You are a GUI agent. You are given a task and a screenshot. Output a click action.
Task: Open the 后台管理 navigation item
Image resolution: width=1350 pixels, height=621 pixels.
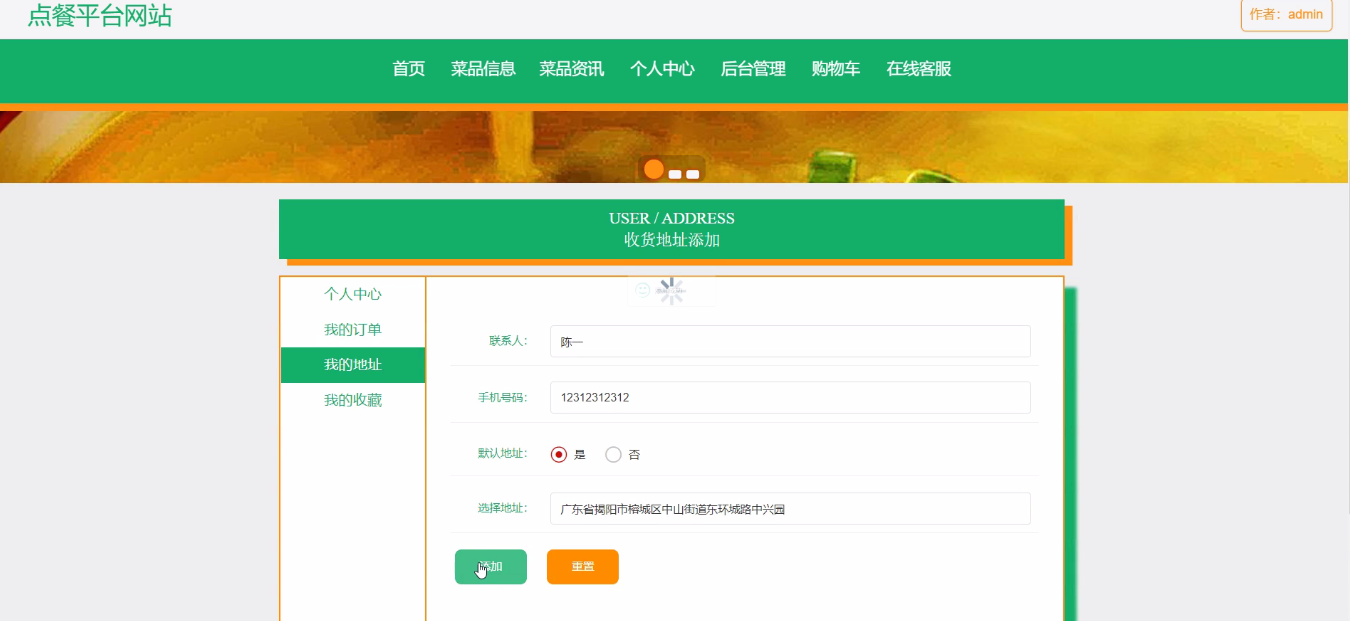pos(753,69)
